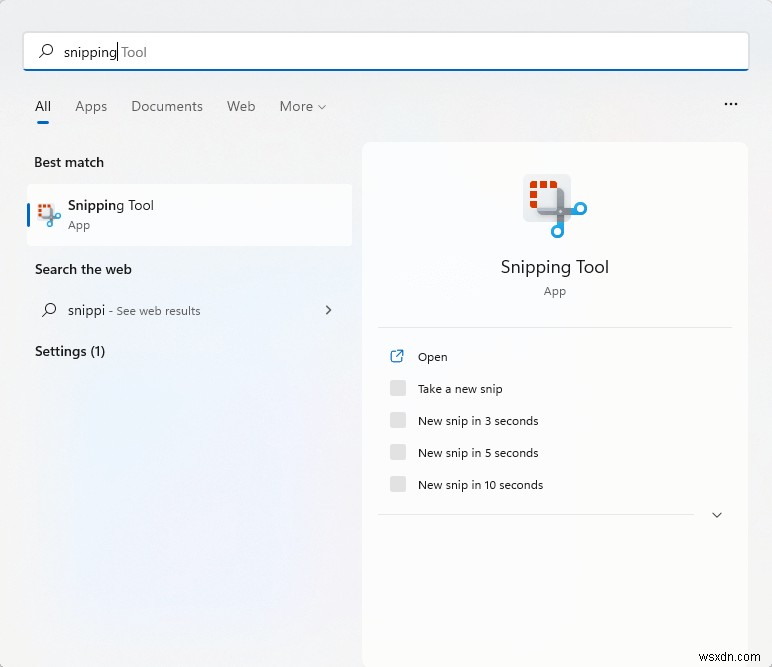The image size is (772, 667).
Task: Switch to the Web tab
Action: coord(241,106)
